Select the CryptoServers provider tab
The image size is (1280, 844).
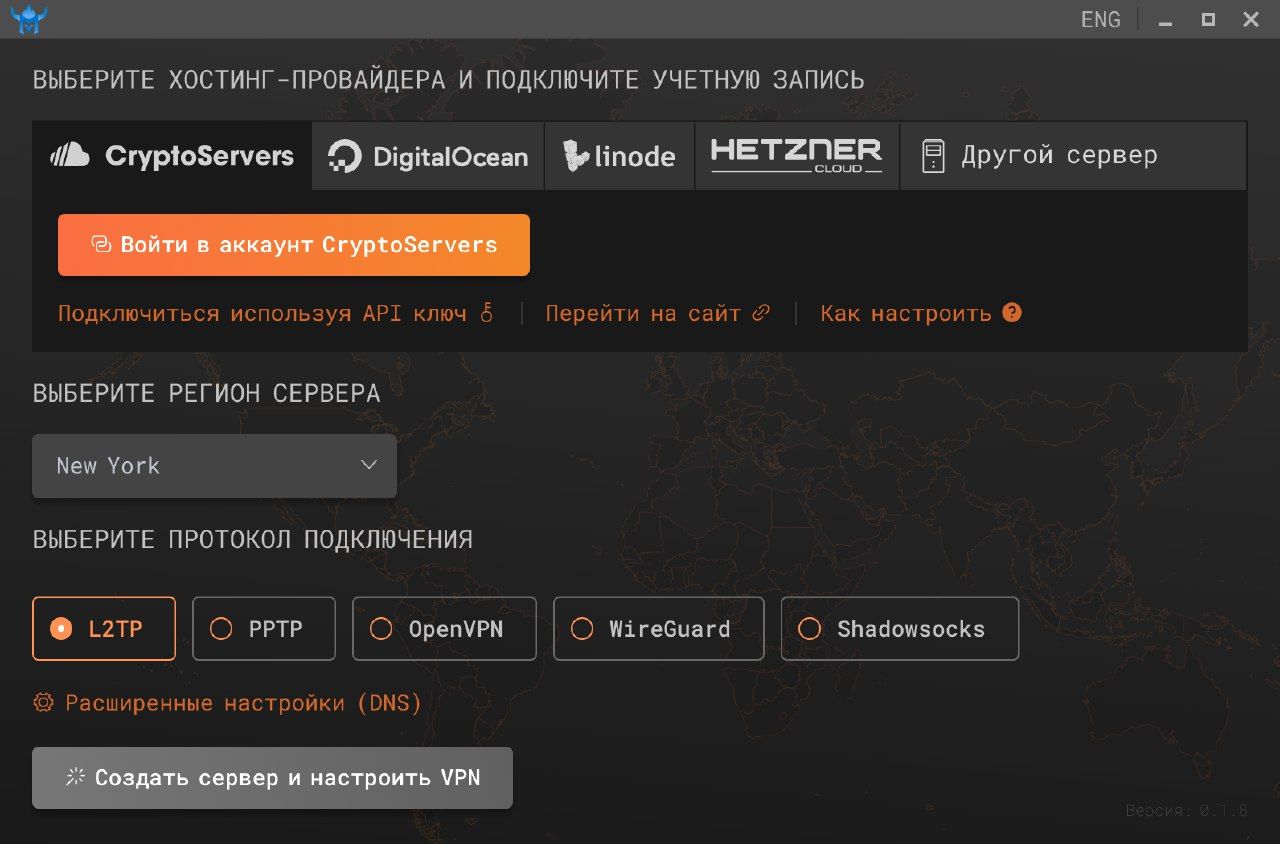click(x=172, y=156)
